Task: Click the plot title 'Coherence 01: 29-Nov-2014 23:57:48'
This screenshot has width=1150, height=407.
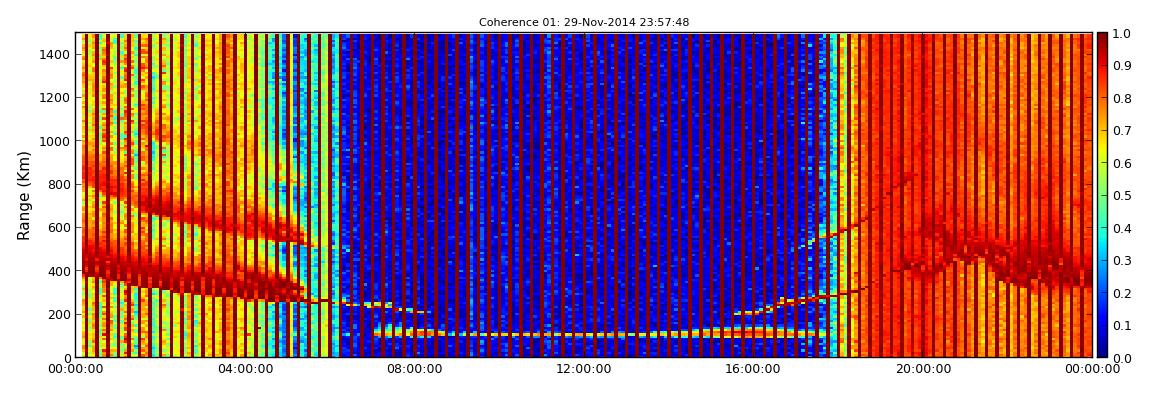Action: tap(584, 23)
